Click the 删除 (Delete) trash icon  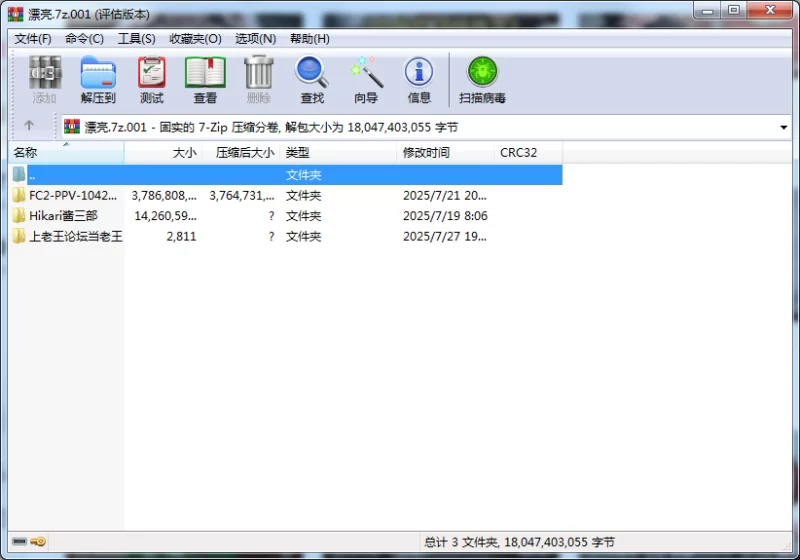[259, 72]
